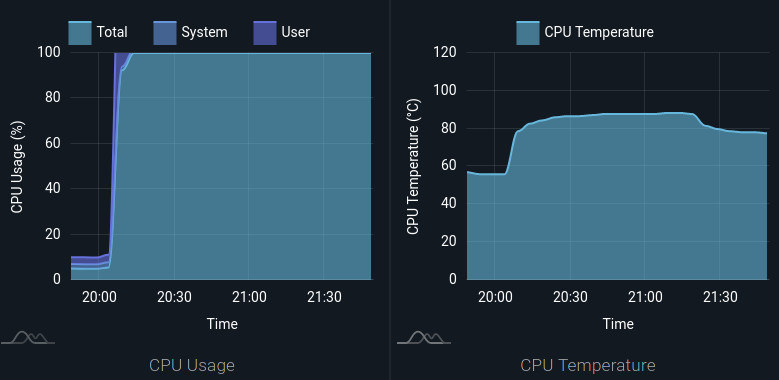
Task: Hide the CPU Temperature series via legend
Action: click(x=599, y=32)
